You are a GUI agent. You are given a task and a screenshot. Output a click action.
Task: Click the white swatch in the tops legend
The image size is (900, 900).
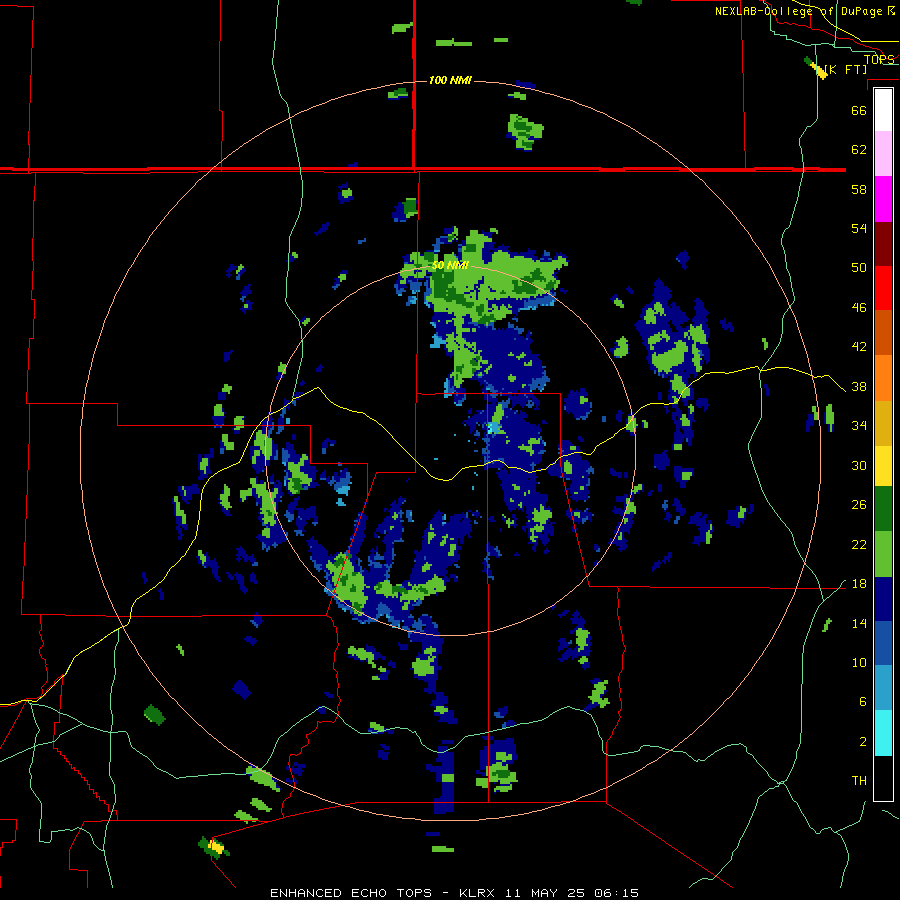(883, 110)
